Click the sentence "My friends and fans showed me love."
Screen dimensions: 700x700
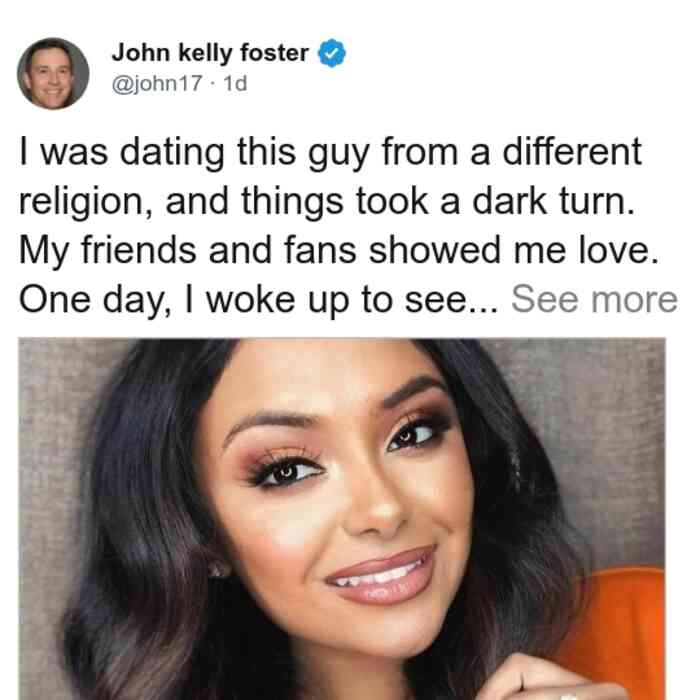pos(339,250)
